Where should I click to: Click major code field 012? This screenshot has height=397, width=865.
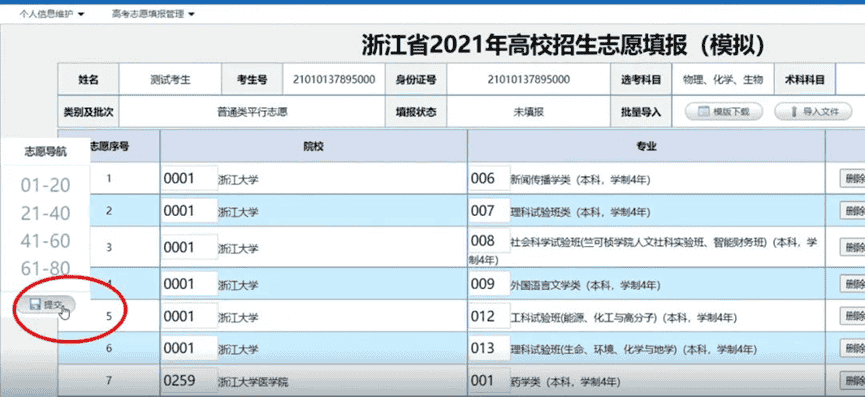pos(489,316)
